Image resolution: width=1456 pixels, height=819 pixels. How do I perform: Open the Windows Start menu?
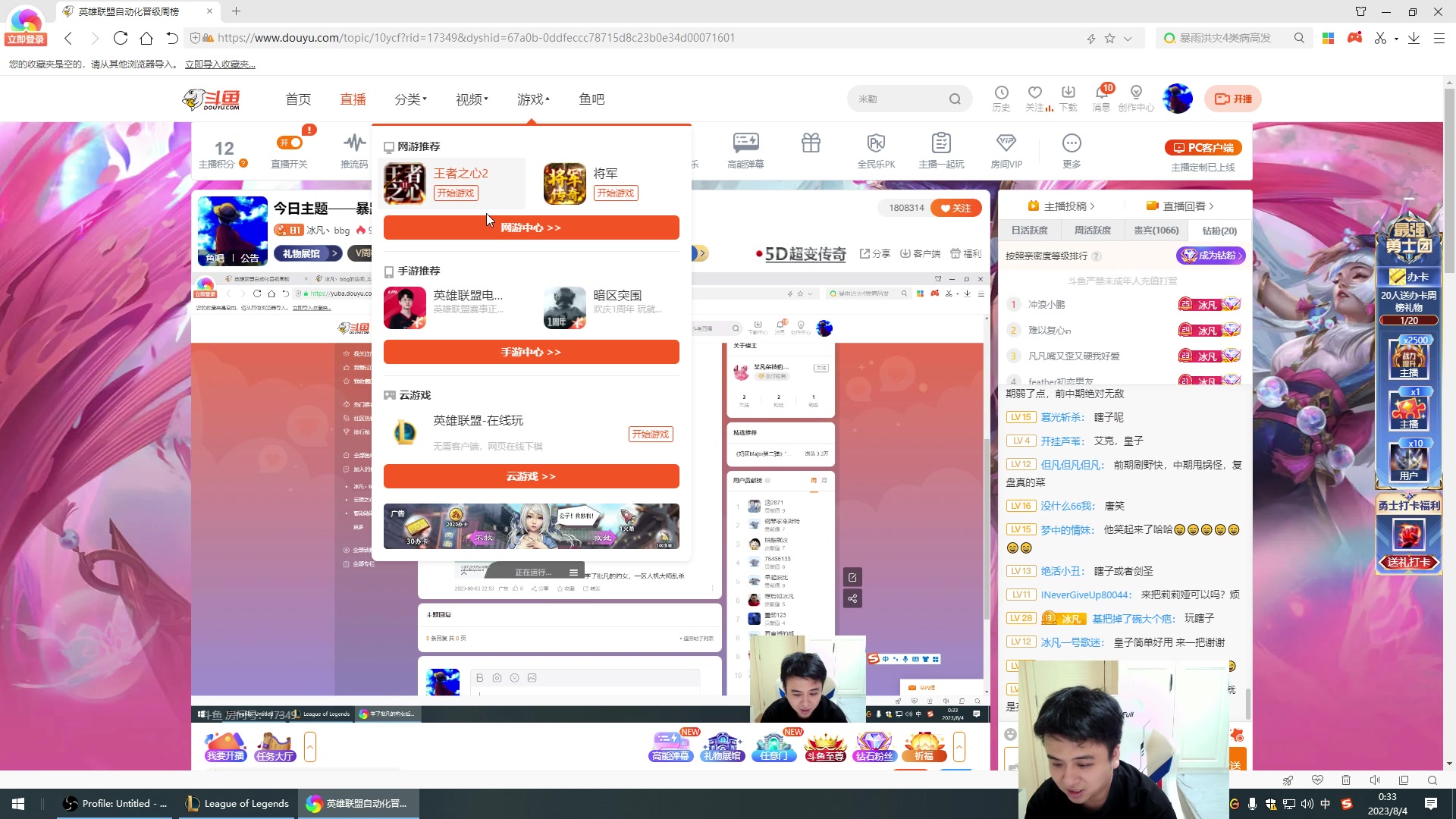pos(18,804)
